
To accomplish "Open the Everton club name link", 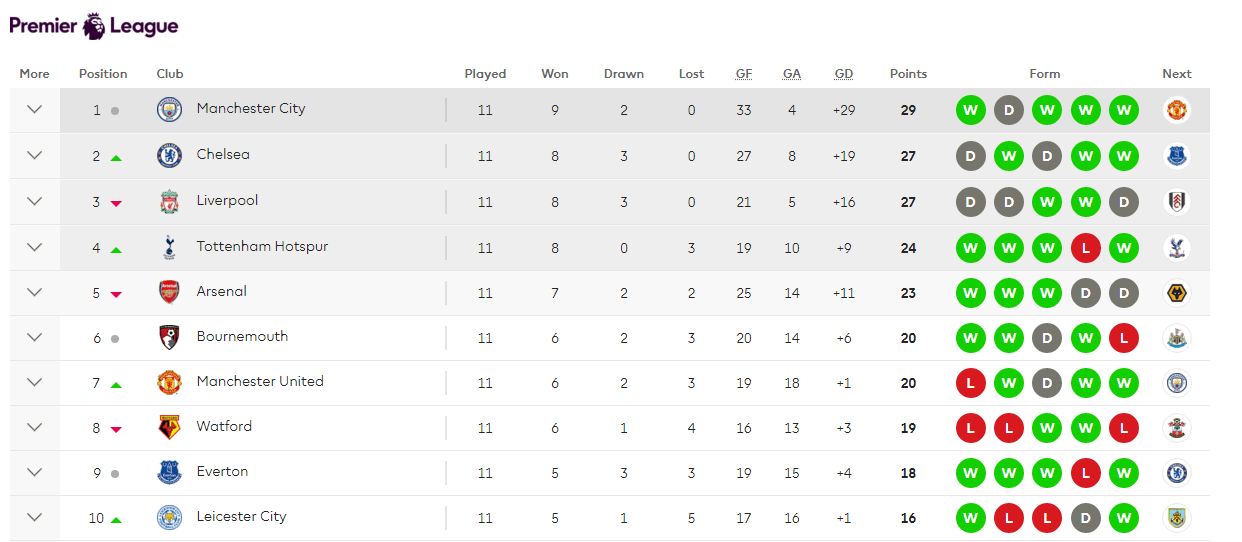I will pyautogui.click(x=222, y=471).
